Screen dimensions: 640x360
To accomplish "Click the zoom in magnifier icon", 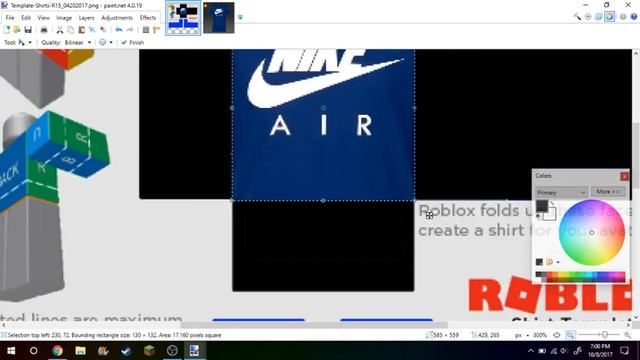I will tap(627, 335).
